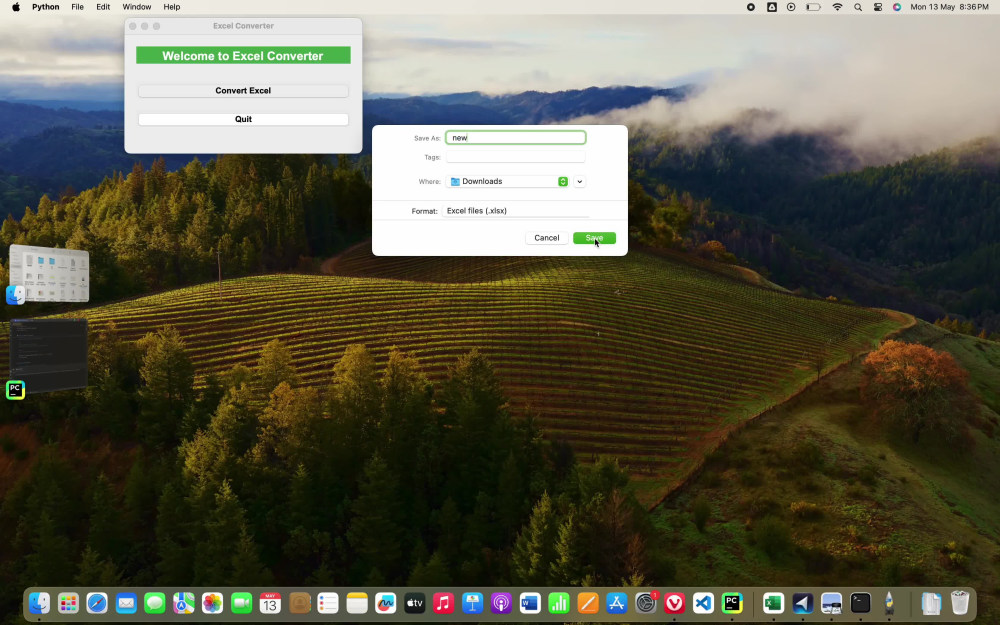
Task: Select the green PC icon on the desktop
Action: click(15, 390)
